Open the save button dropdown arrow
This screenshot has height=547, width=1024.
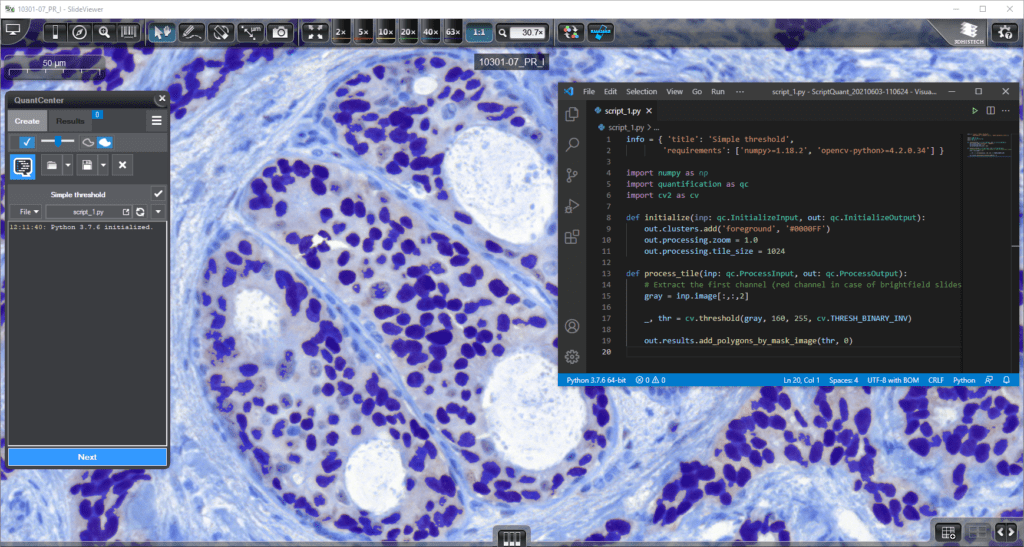[102, 165]
